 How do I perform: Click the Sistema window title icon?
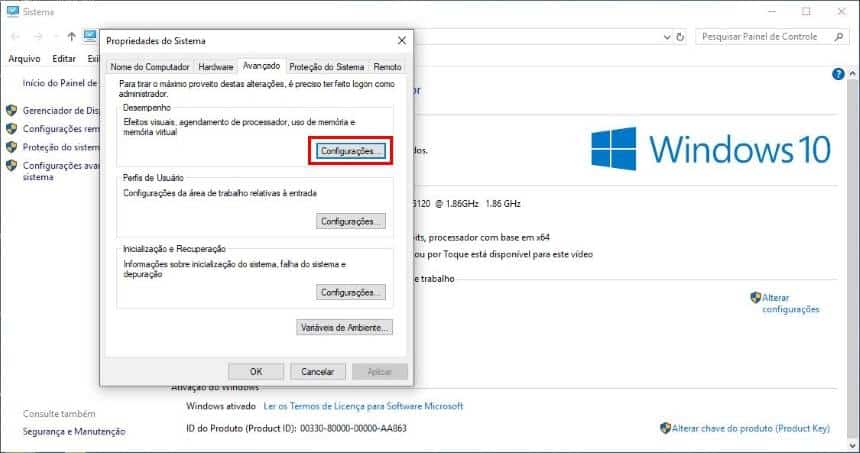(x=13, y=12)
